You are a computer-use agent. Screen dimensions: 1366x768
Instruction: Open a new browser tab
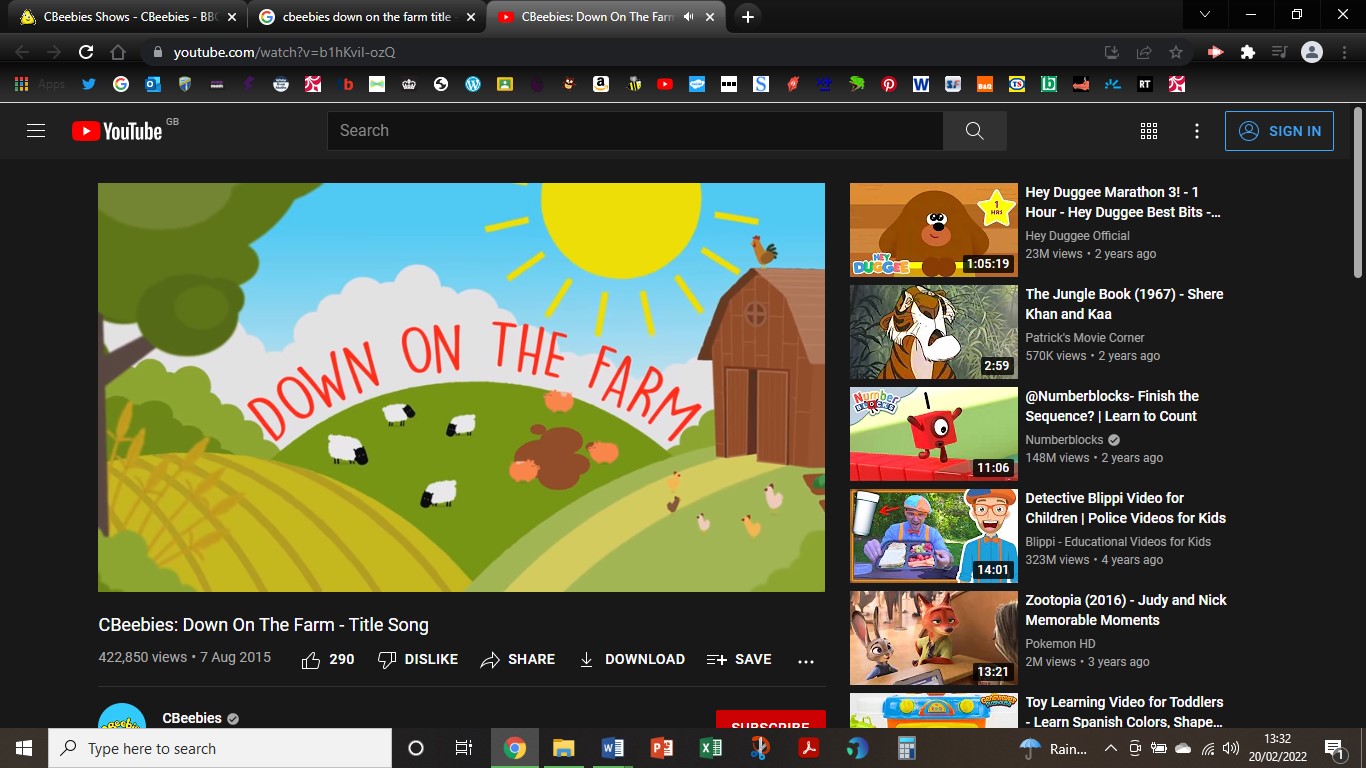(x=748, y=17)
